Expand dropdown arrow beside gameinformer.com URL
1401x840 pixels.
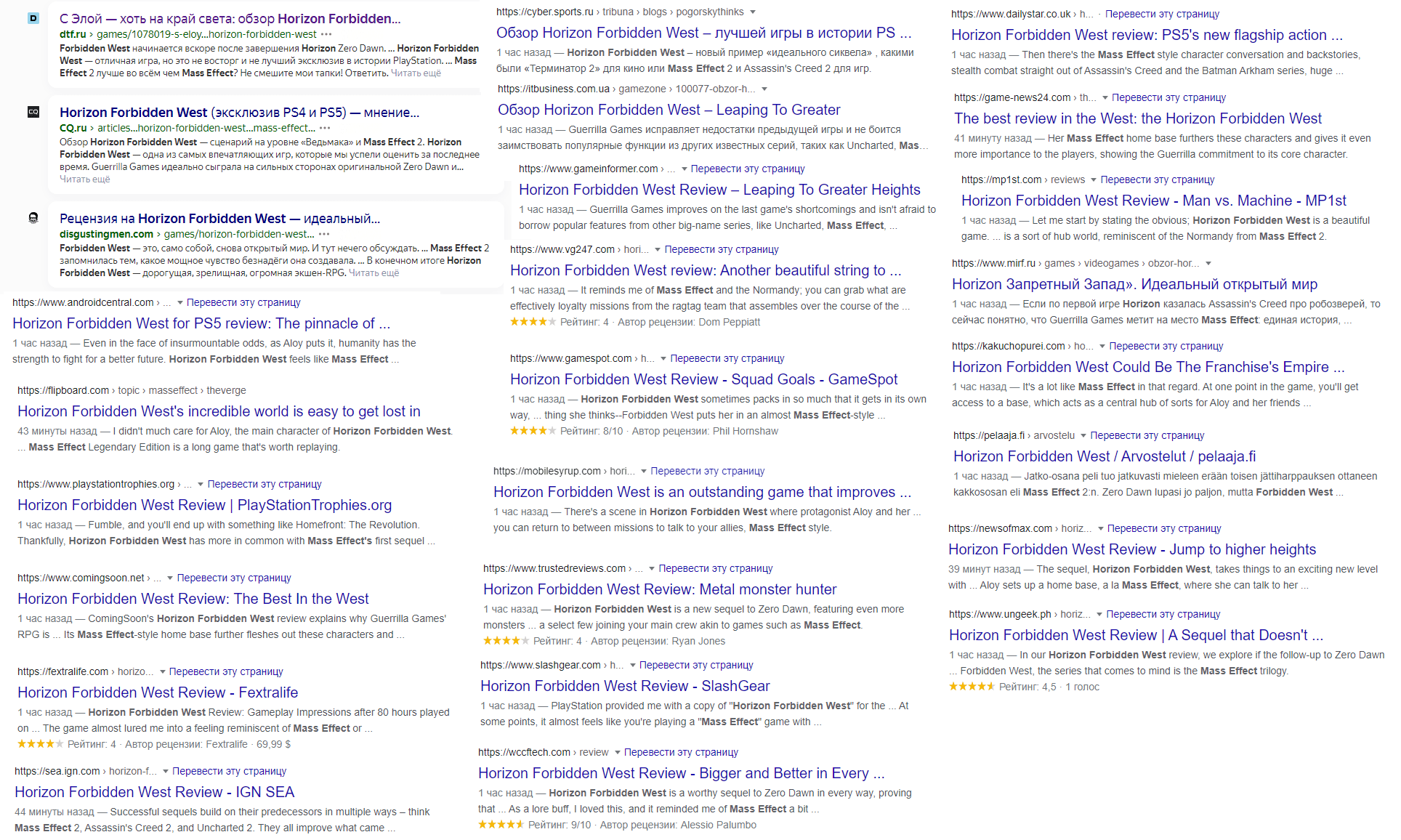pyautogui.click(x=684, y=169)
